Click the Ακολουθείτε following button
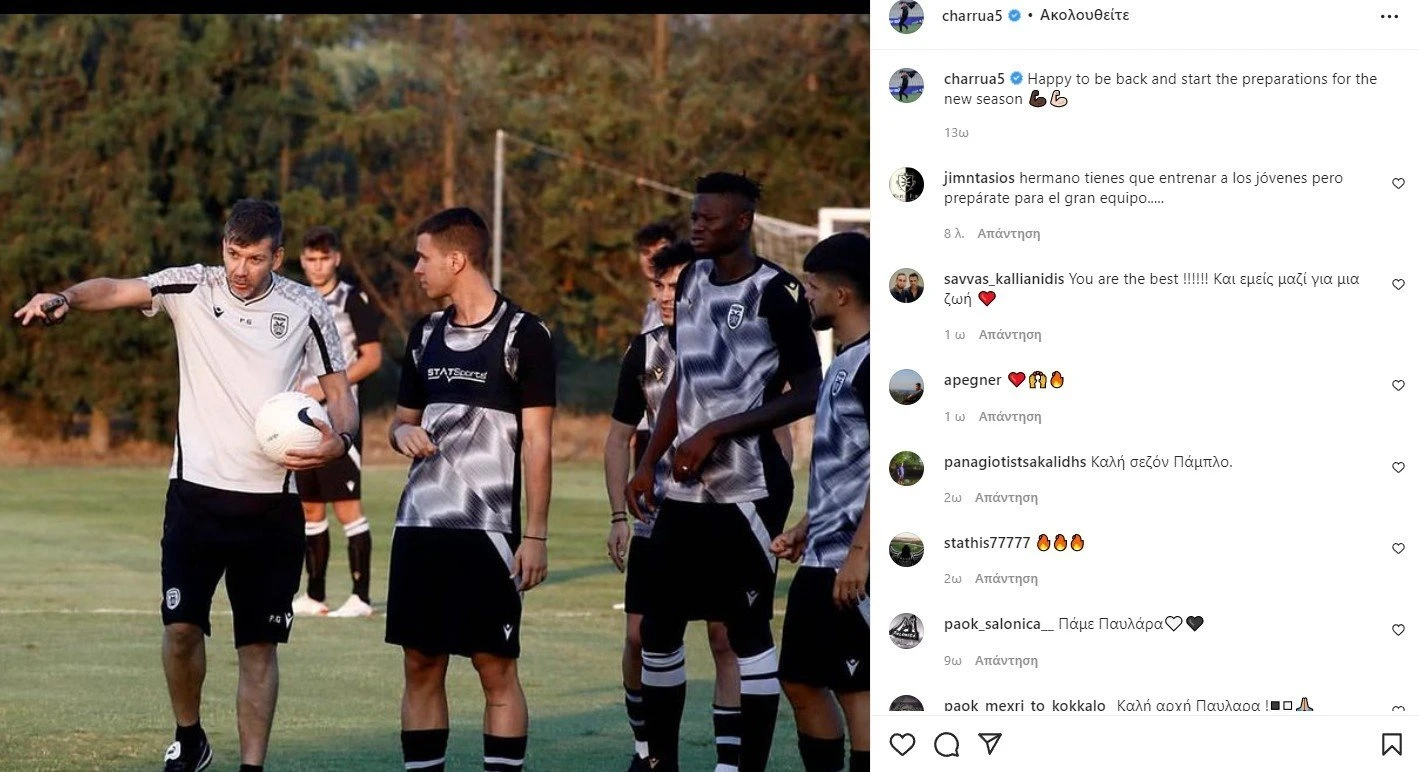1419x772 pixels. point(1084,15)
